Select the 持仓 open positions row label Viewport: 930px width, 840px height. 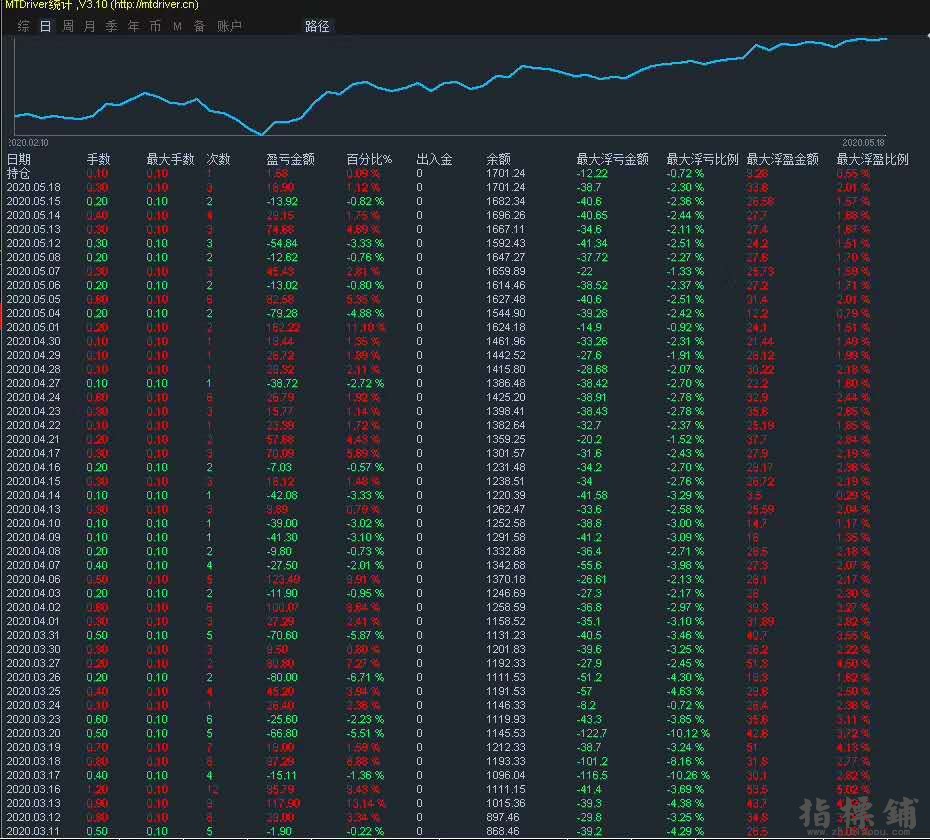coord(18,173)
